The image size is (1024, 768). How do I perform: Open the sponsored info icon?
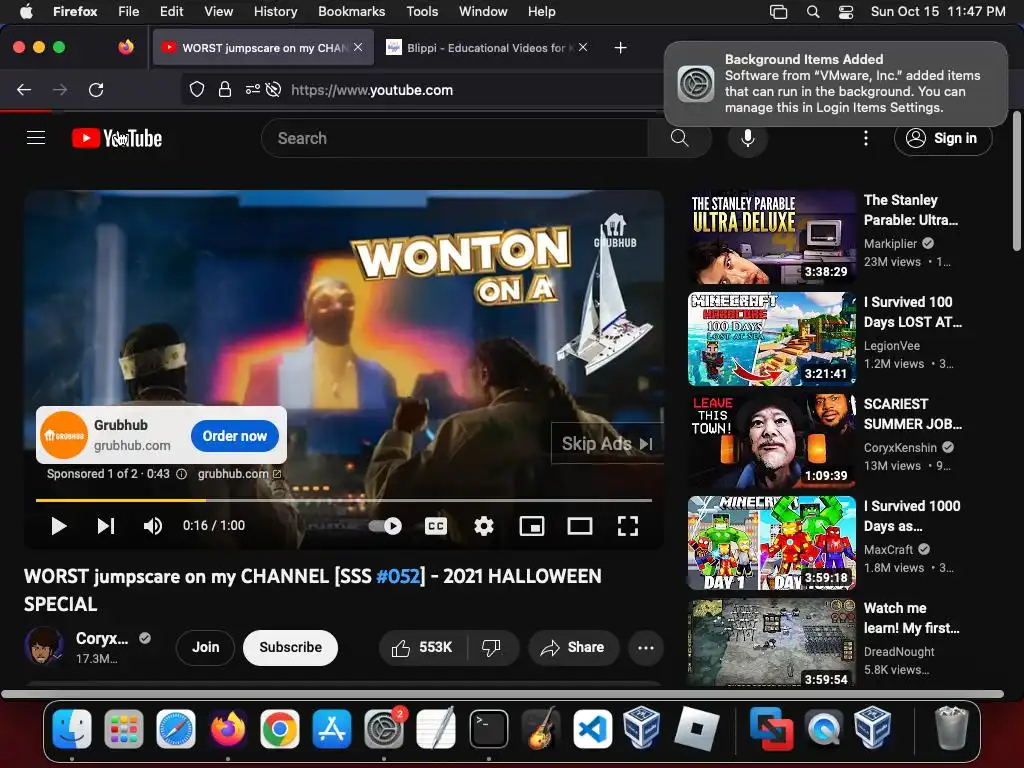(182, 474)
